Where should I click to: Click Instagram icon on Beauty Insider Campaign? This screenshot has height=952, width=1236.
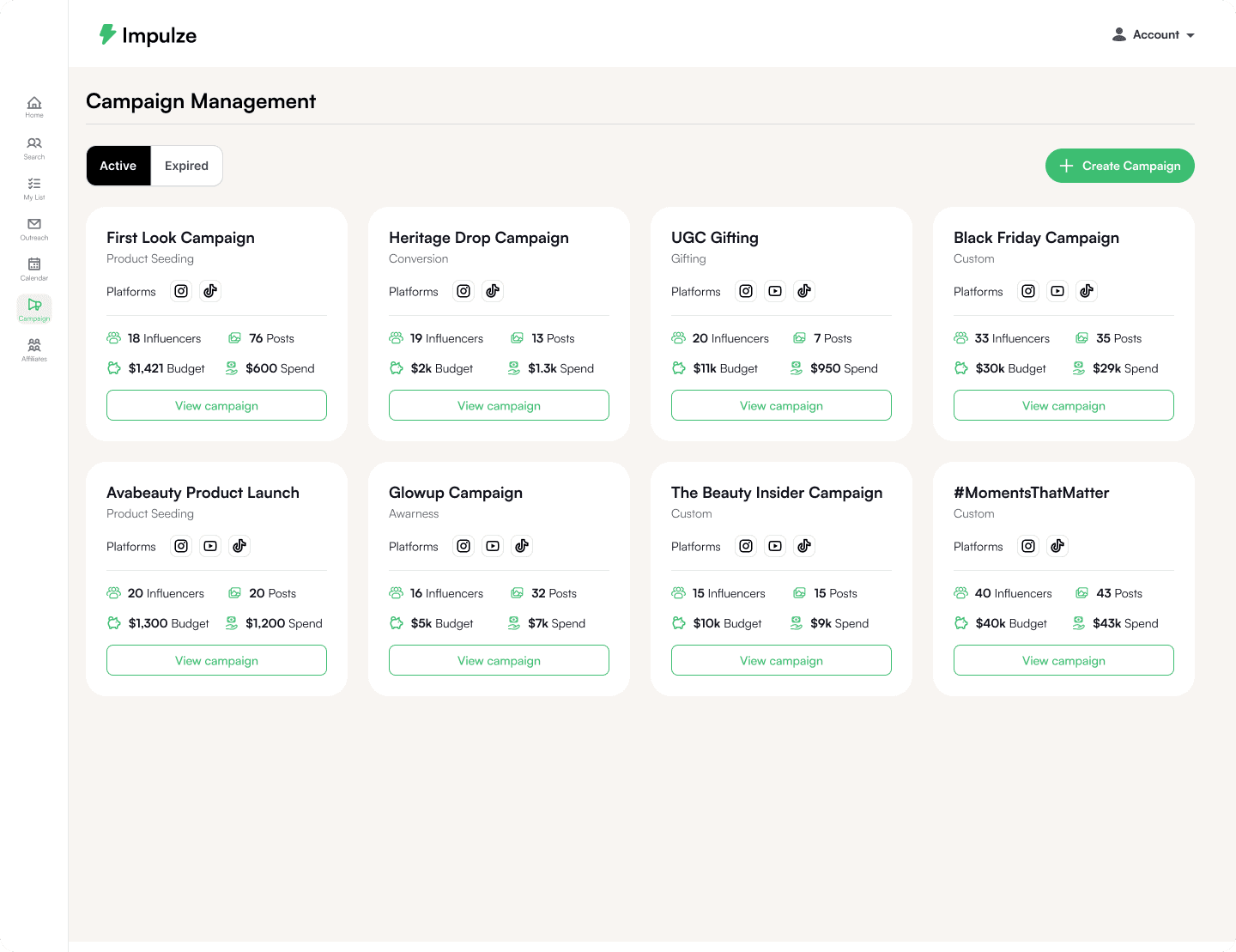coord(746,546)
